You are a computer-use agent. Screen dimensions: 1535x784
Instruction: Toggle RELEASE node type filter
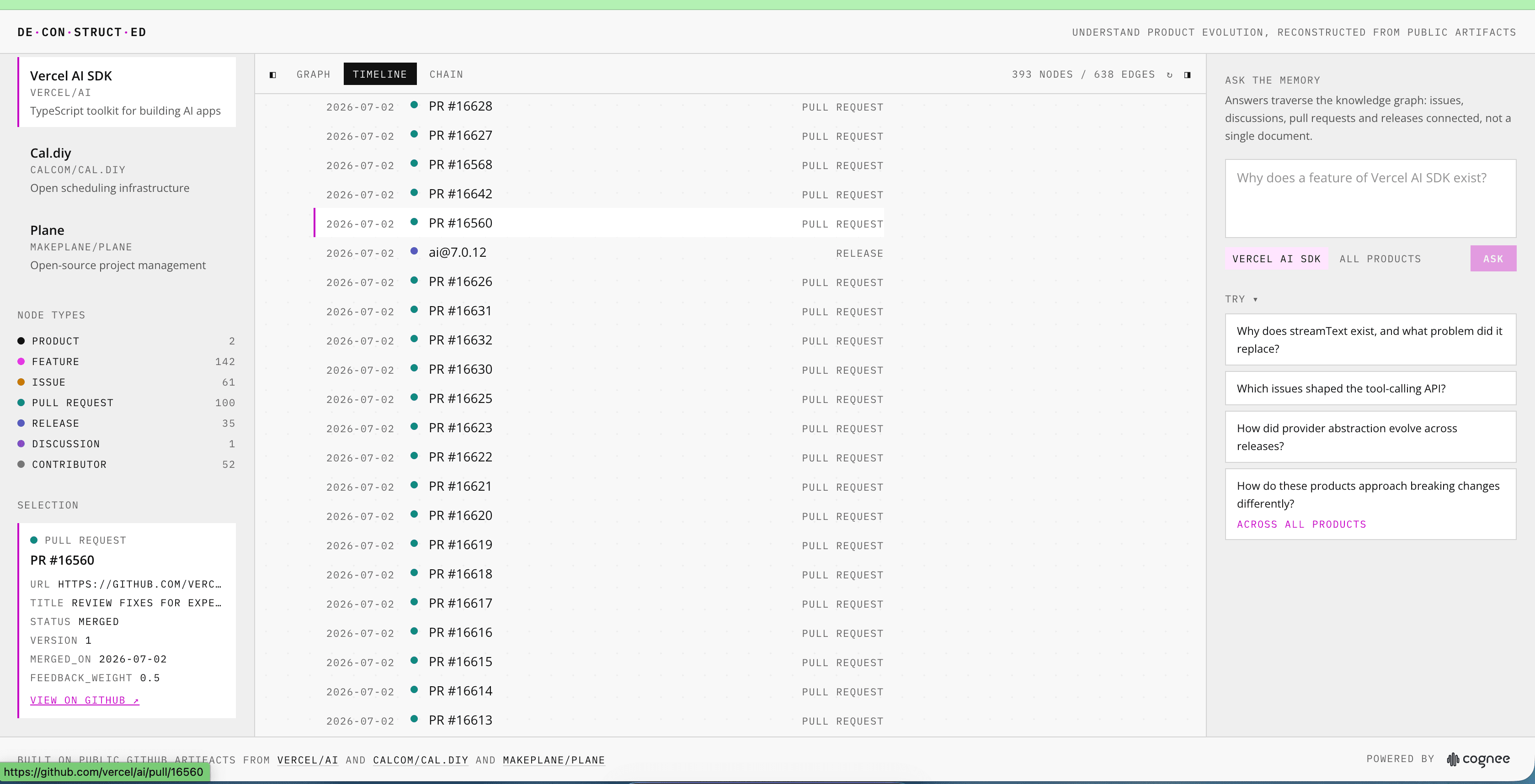126,423
